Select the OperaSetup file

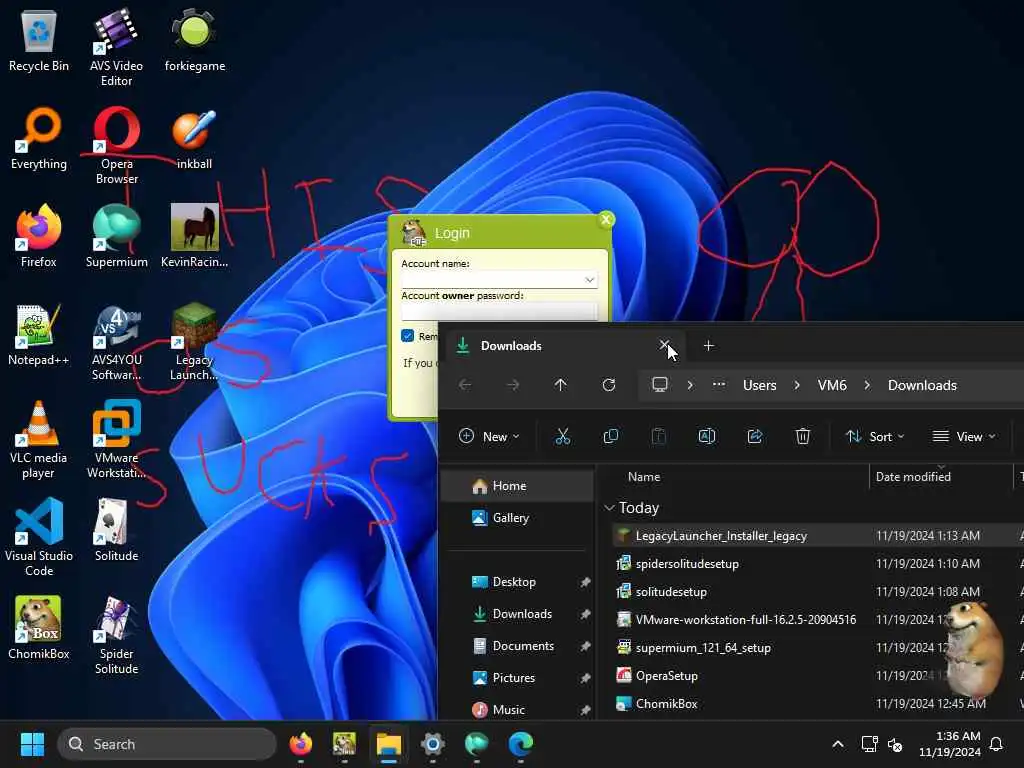[666, 676]
